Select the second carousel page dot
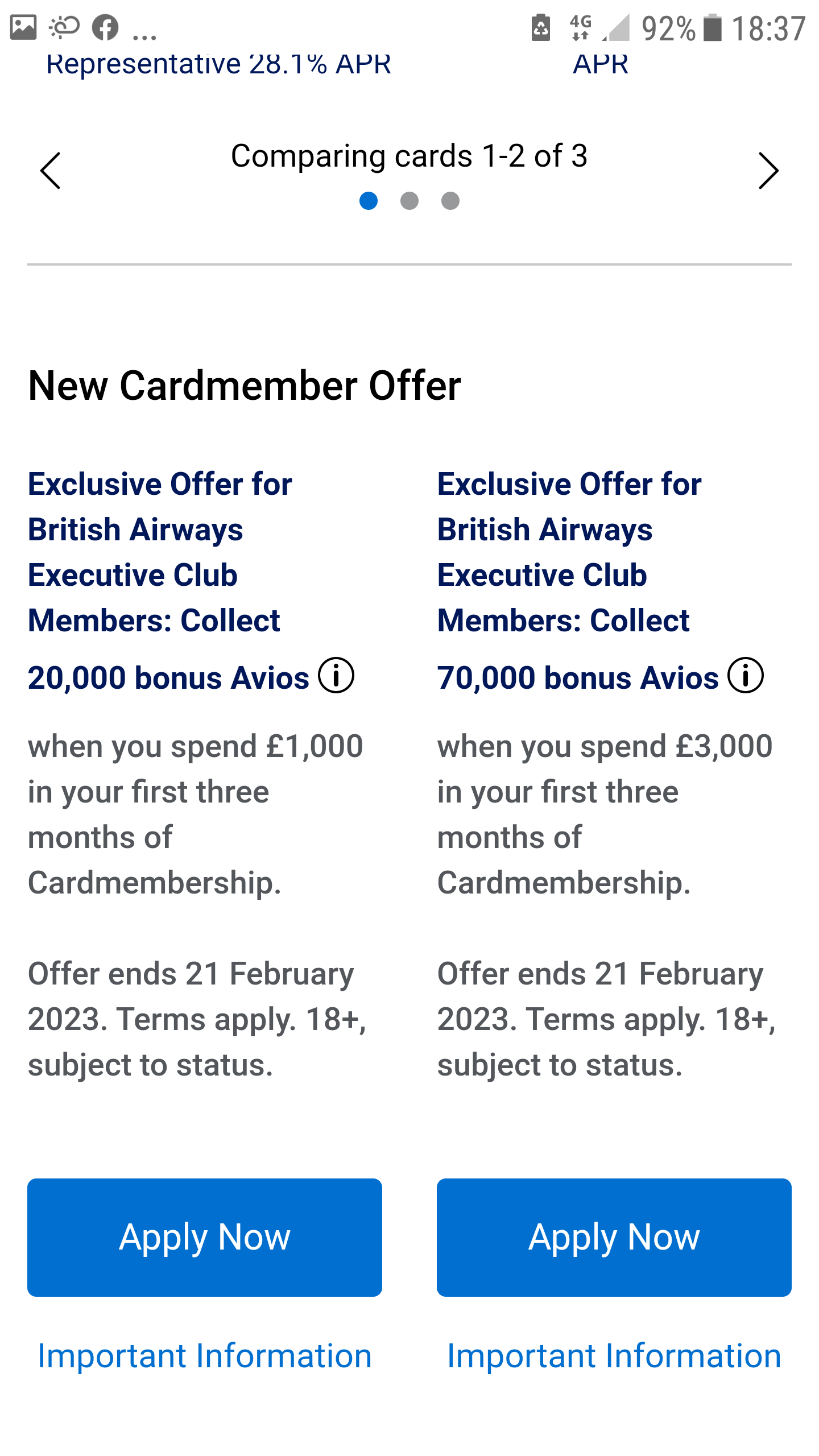The width and height of the screenshot is (819, 1456). click(x=409, y=201)
